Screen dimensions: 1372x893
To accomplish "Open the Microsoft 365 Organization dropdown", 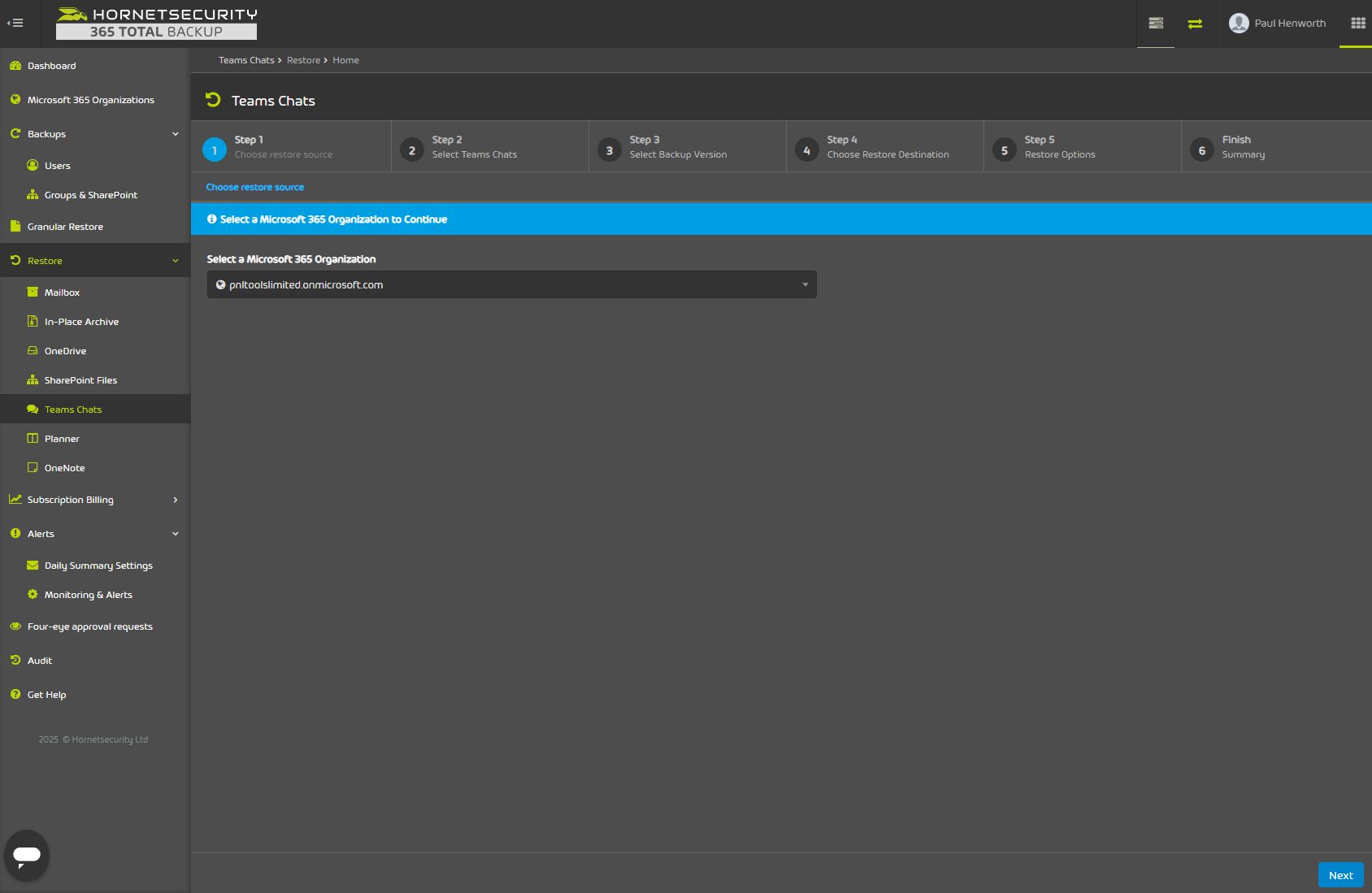I will [512, 285].
